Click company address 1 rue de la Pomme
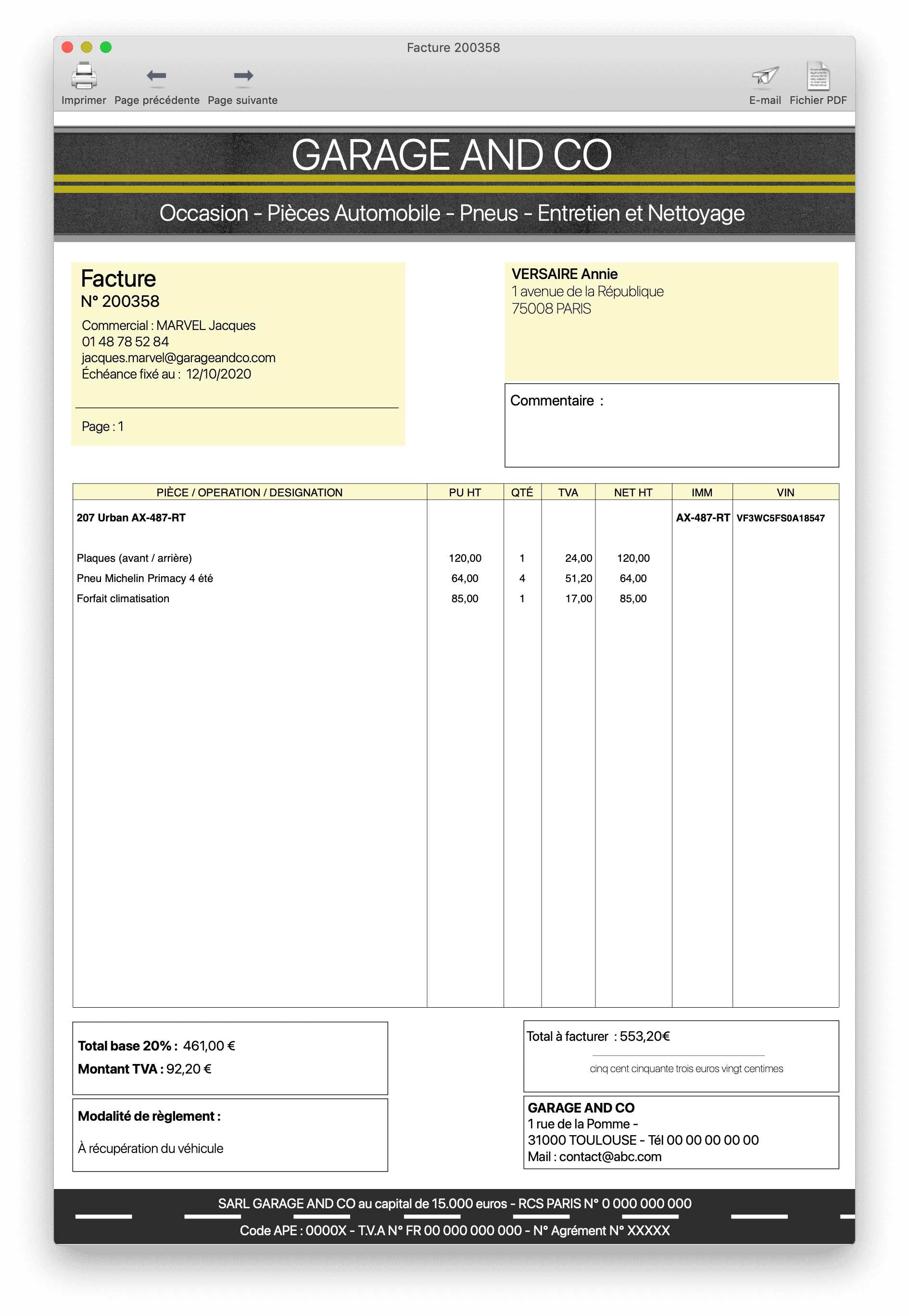This screenshot has width=909, height=1316. 582,1124
